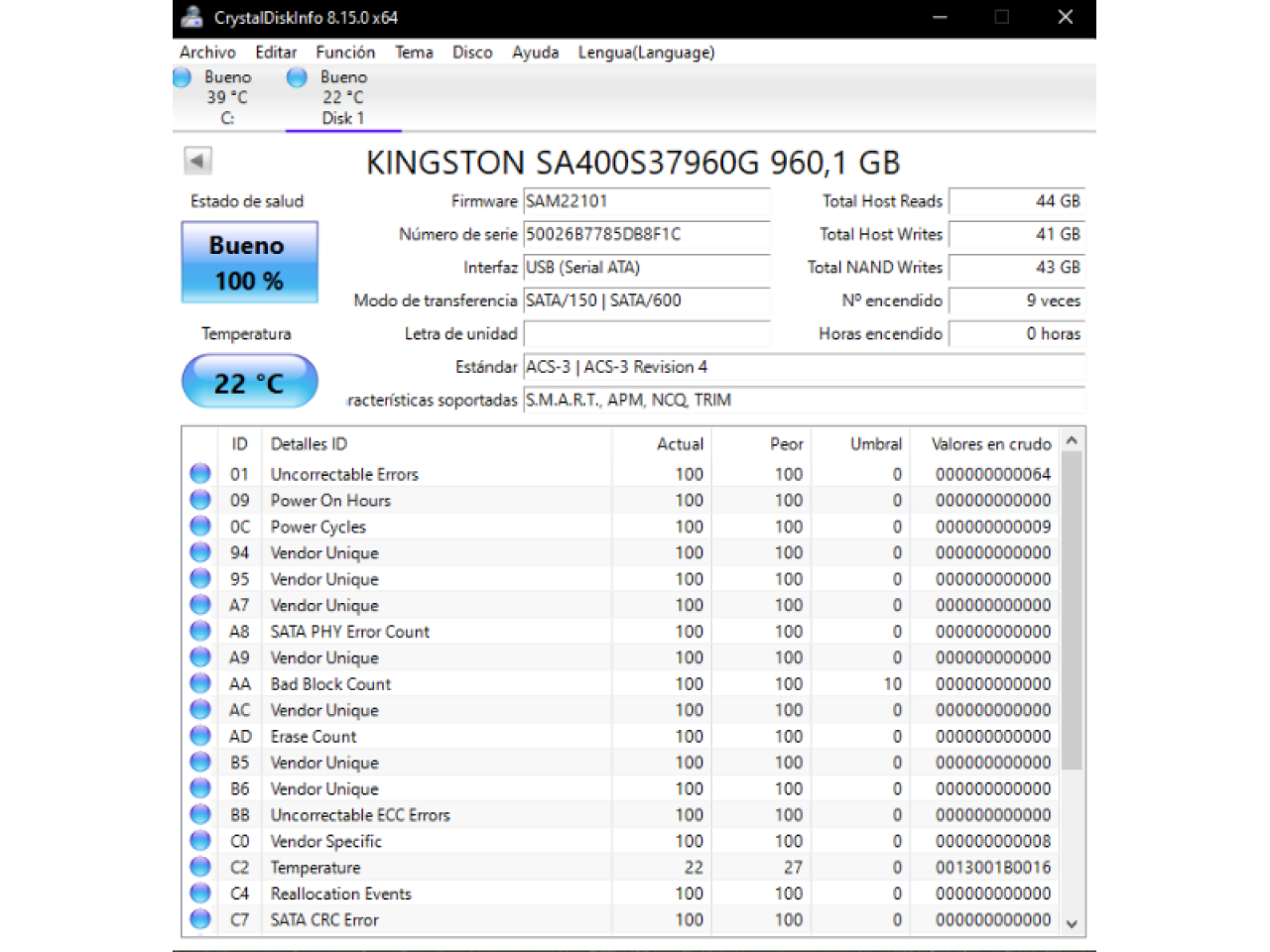
Task: Click the status orb for ID B5 row
Action: (200, 763)
